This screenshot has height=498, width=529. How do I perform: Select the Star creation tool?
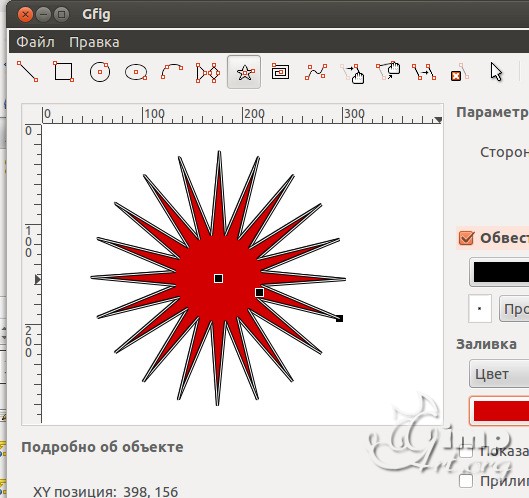point(244,72)
